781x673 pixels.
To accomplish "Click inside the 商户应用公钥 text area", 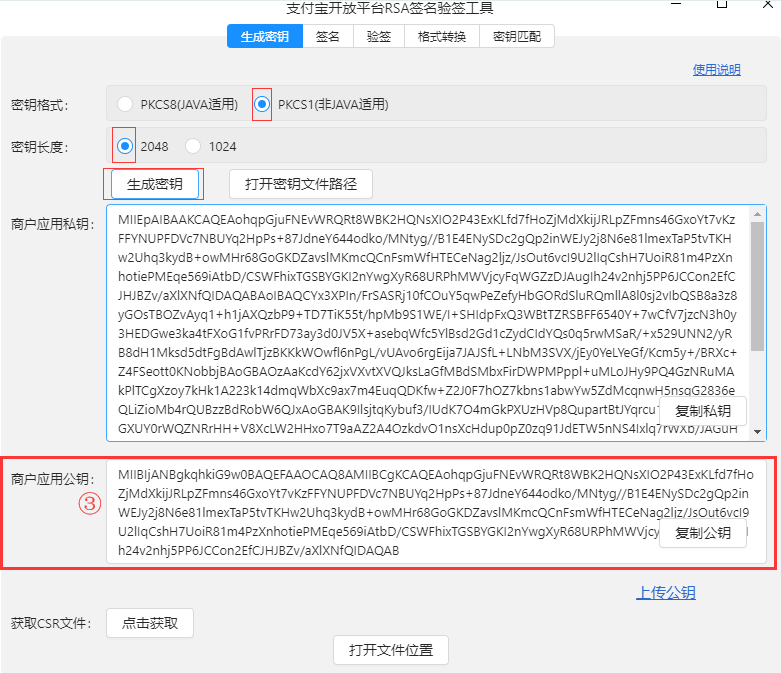I will click(436, 512).
